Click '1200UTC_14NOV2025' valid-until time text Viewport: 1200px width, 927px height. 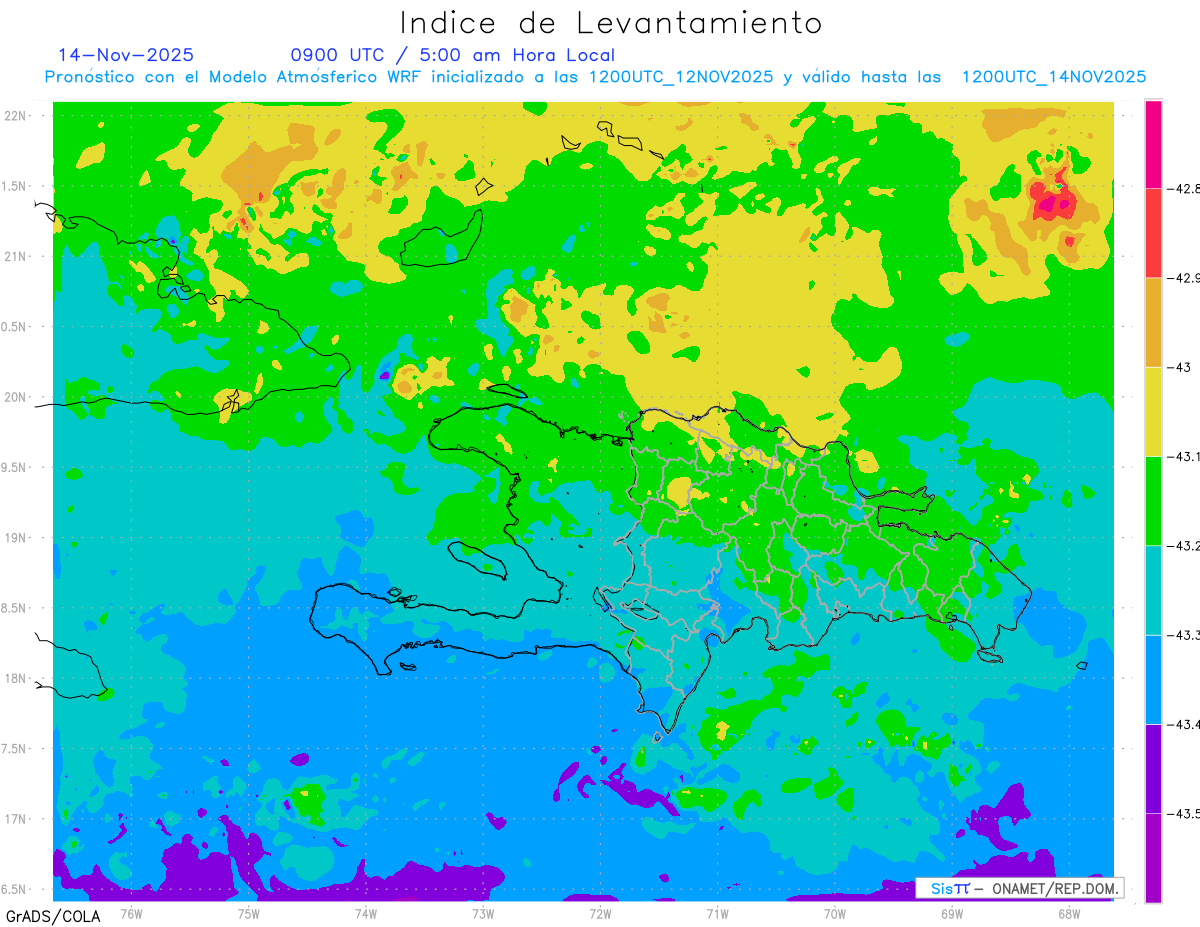(x=1053, y=77)
